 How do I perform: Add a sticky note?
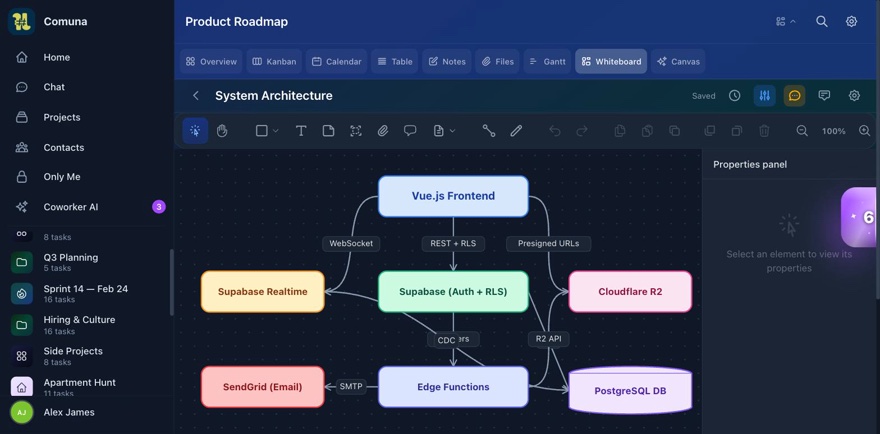point(328,131)
